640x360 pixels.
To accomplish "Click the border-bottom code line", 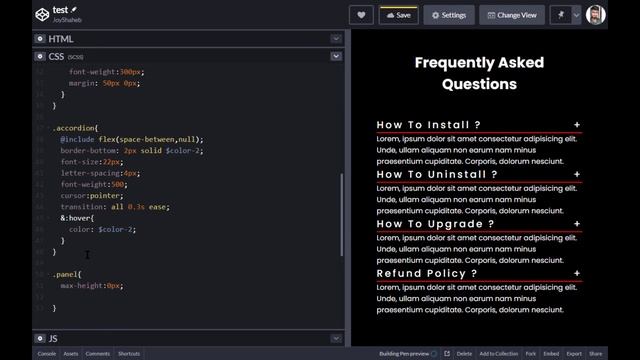I will point(132,151).
